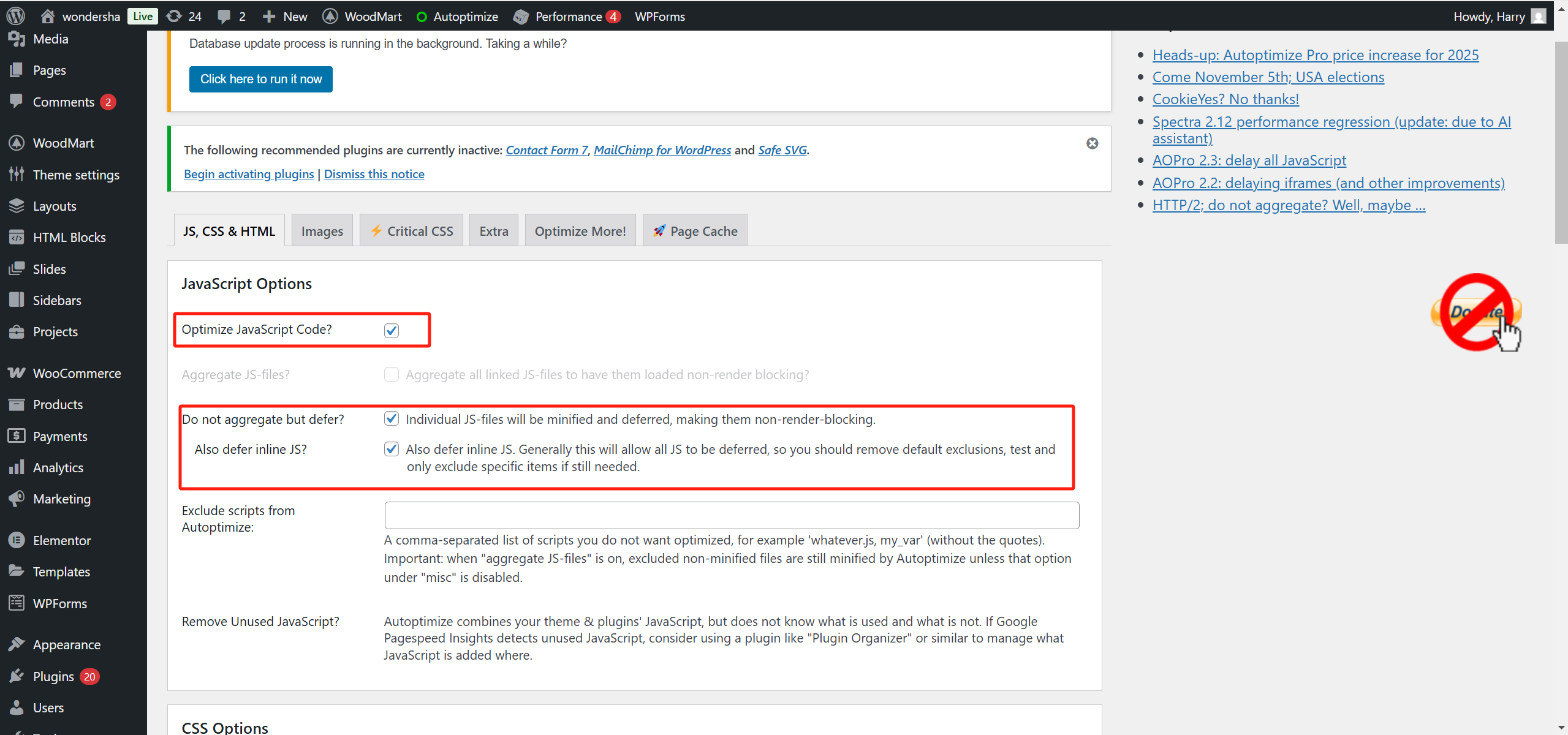Open AOPro 2.3 delay all JavaScript link

tap(1249, 160)
